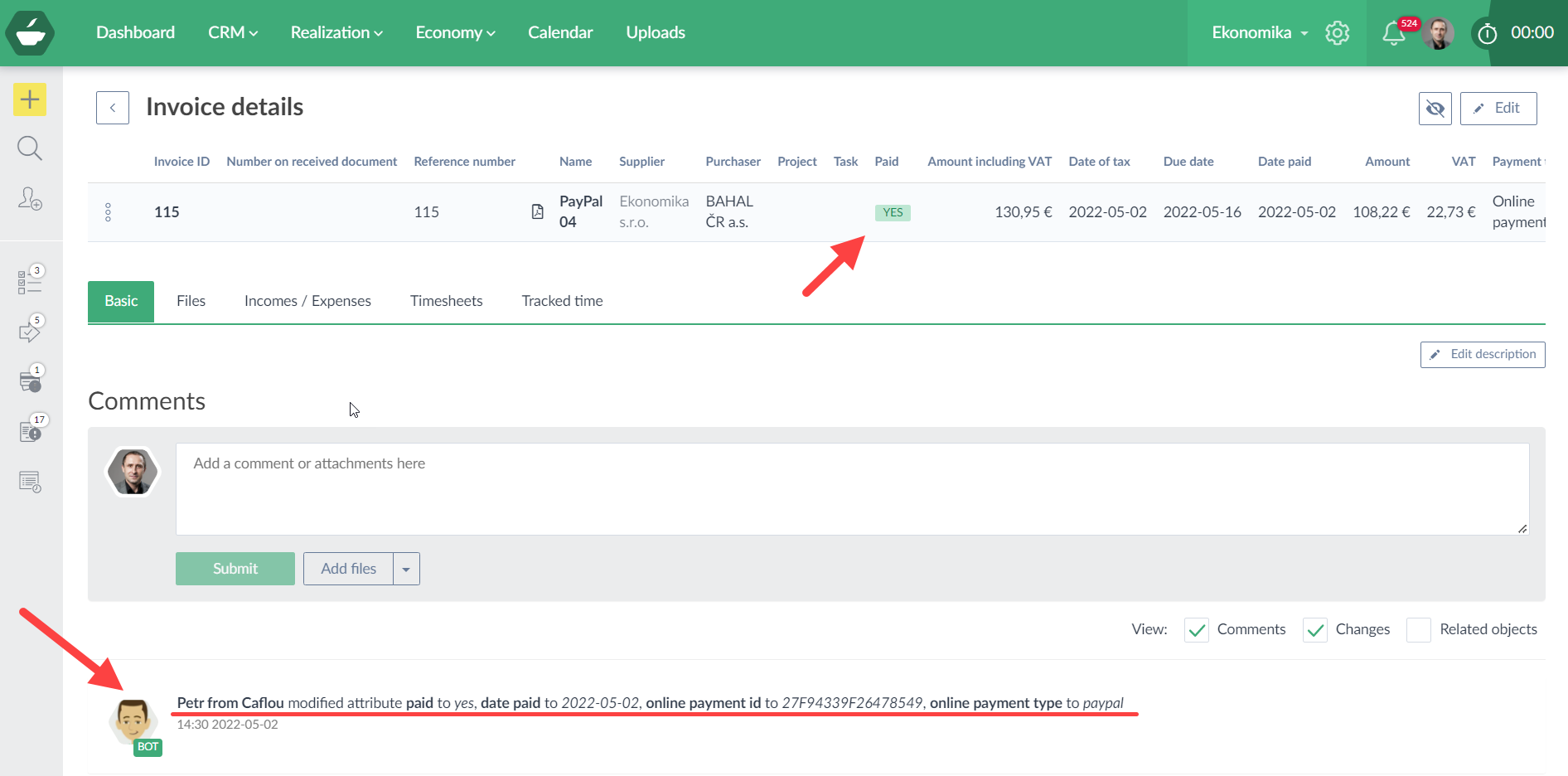Open the search magnifier in sidebar

click(x=30, y=148)
